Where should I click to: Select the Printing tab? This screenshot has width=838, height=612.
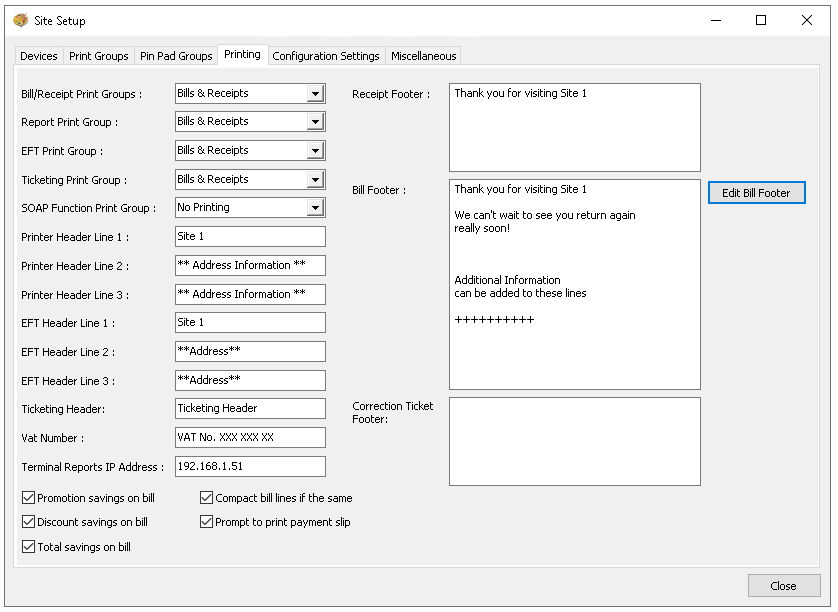tap(242, 55)
